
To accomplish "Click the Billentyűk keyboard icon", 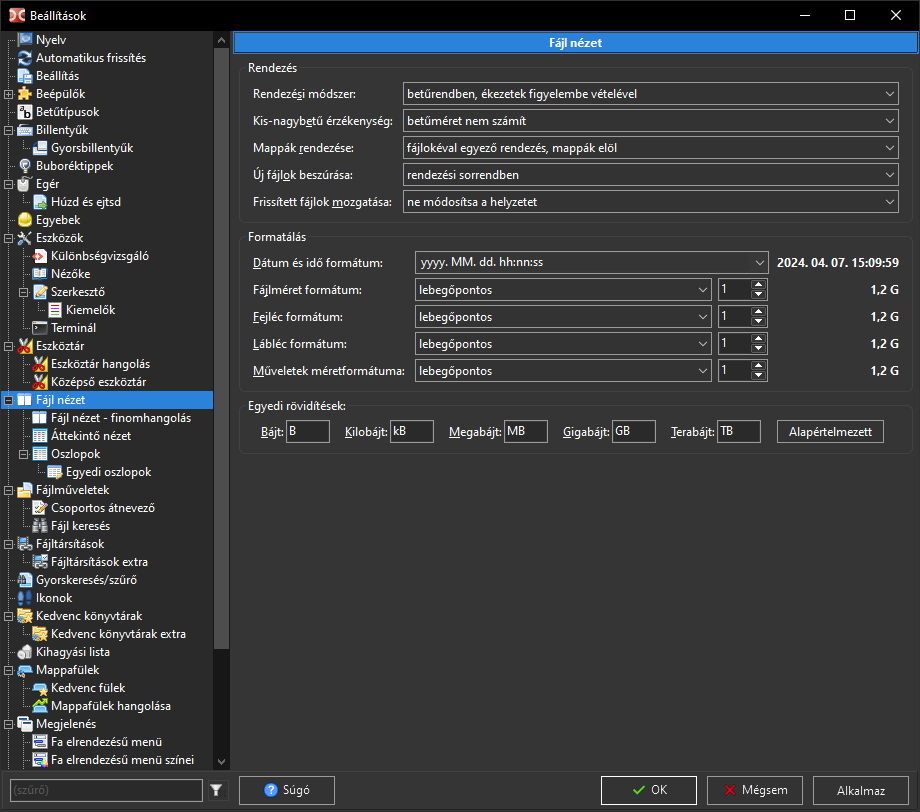I will tap(25, 130).
